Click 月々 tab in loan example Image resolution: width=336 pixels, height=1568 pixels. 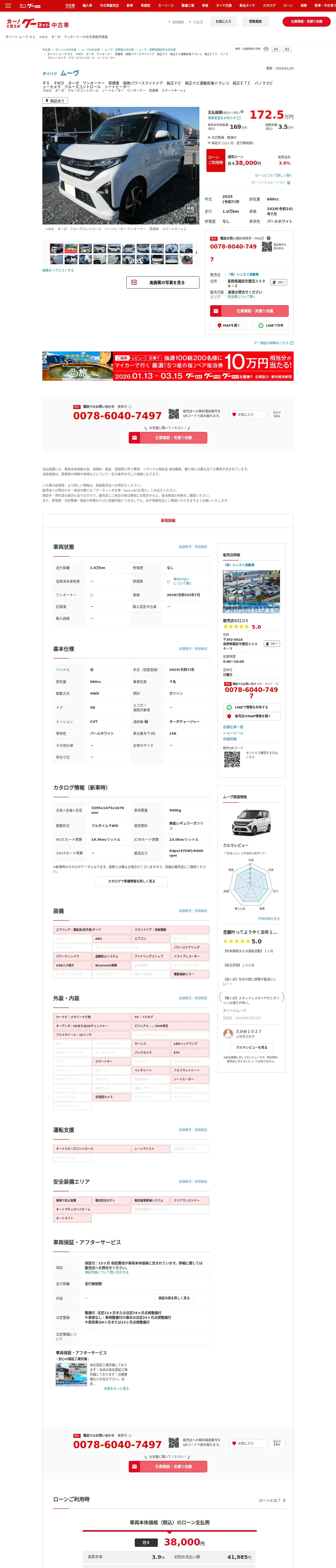(146, 1542)
